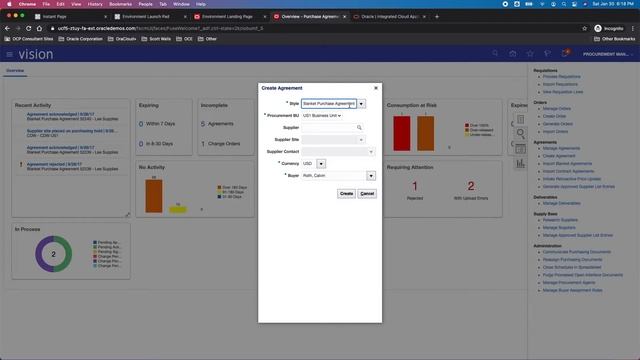Screen dimensions: 640x360
Task: Open OCP Consultant Sites bookmark folder
Action: coord(29,39)
